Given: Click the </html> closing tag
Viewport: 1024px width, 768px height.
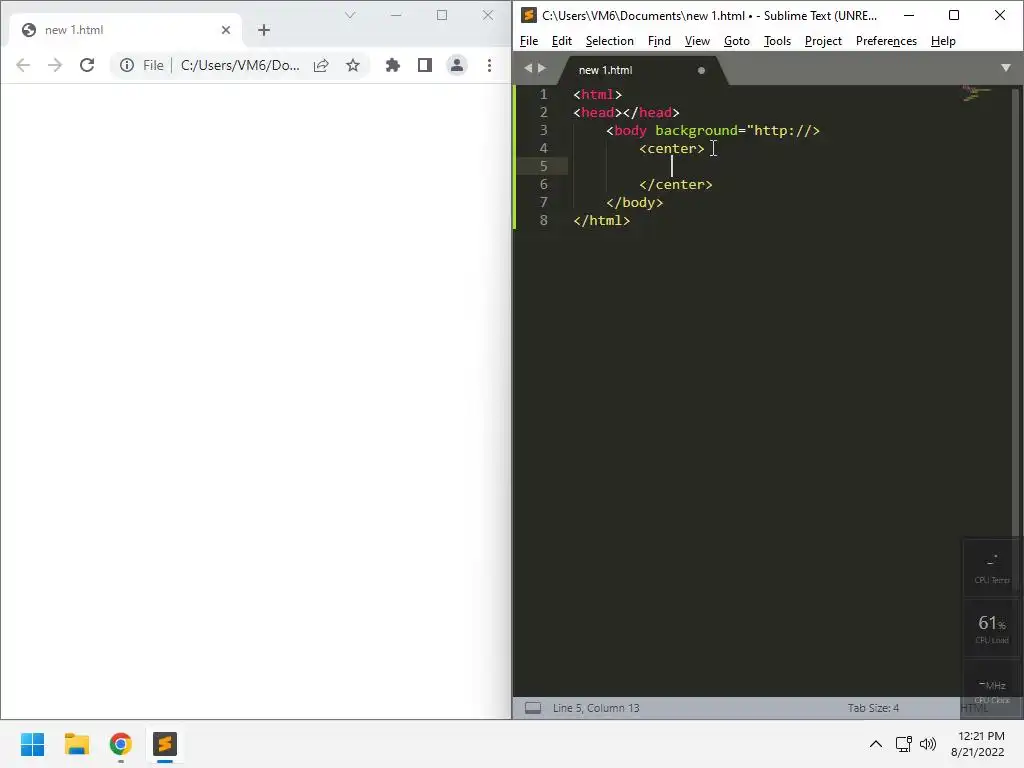Looking at the screenshot, I should tap(601, 220).
